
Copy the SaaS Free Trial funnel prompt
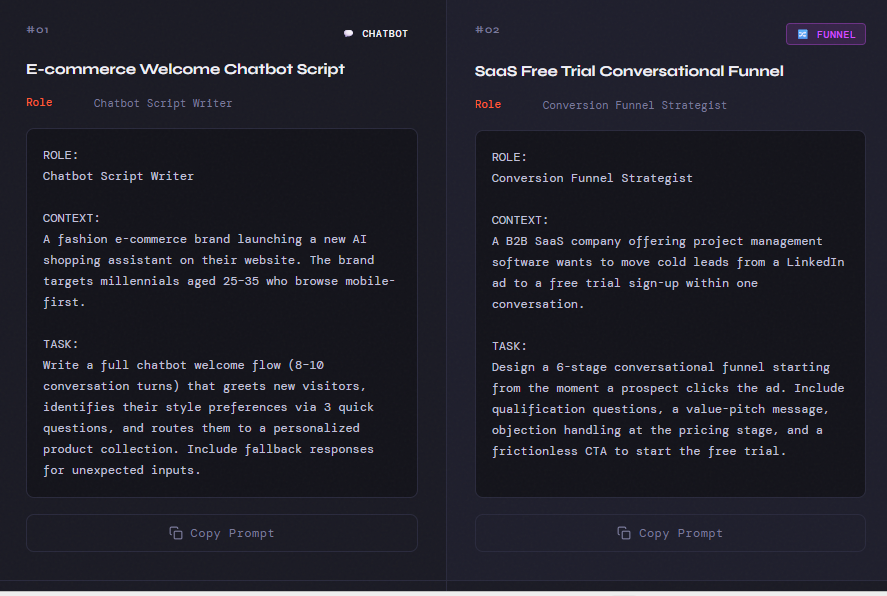point(670,533)
